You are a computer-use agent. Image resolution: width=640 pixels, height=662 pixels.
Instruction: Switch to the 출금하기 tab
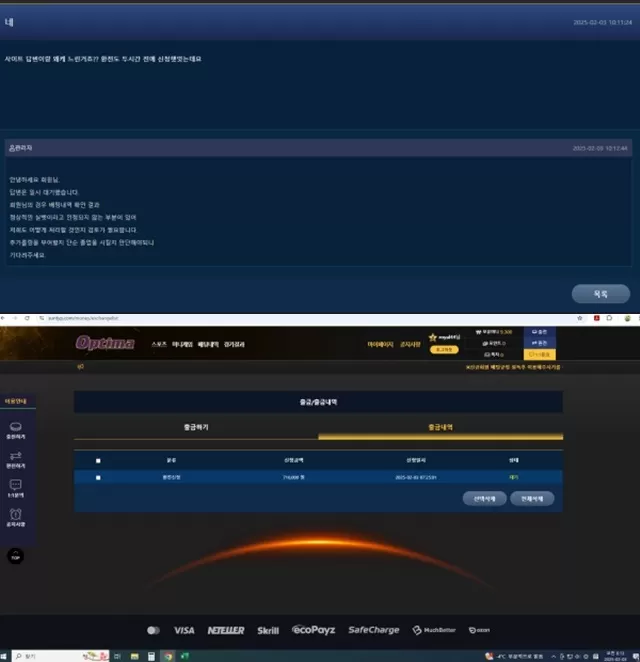(x=195, y=427)
